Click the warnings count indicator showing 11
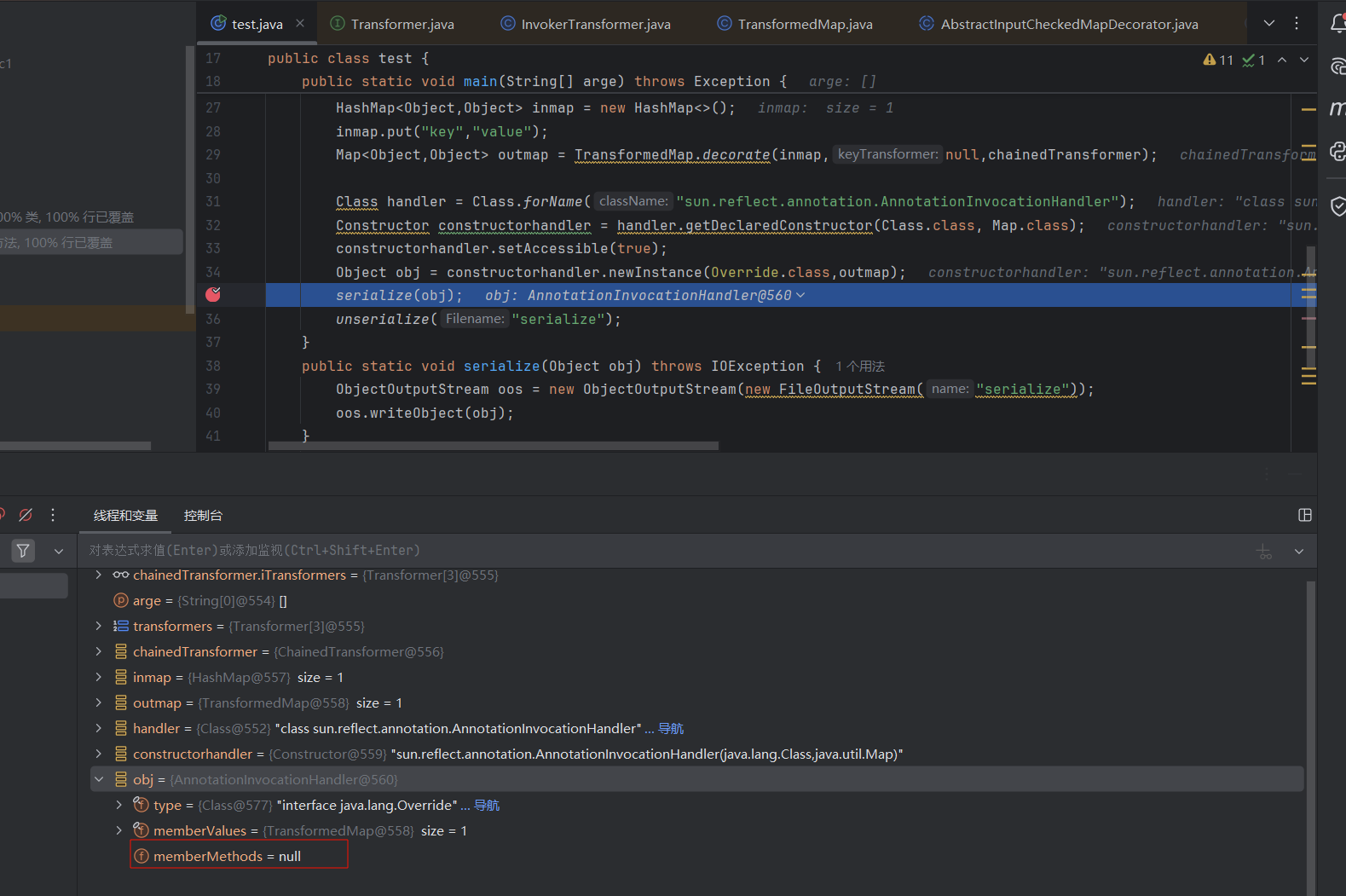 point(1218,60)
